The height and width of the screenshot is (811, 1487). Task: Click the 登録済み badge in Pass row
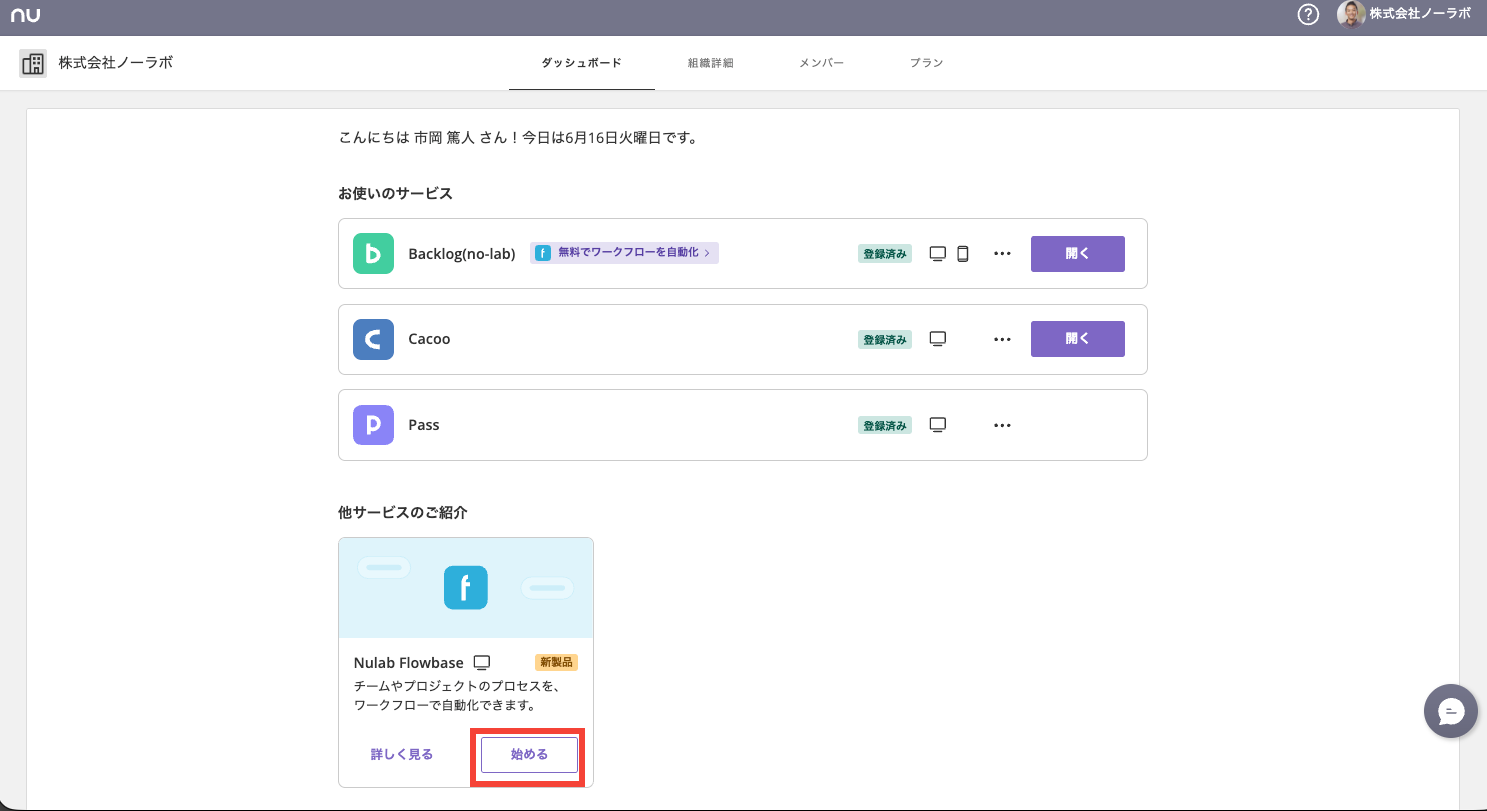[x=885, y=425]
